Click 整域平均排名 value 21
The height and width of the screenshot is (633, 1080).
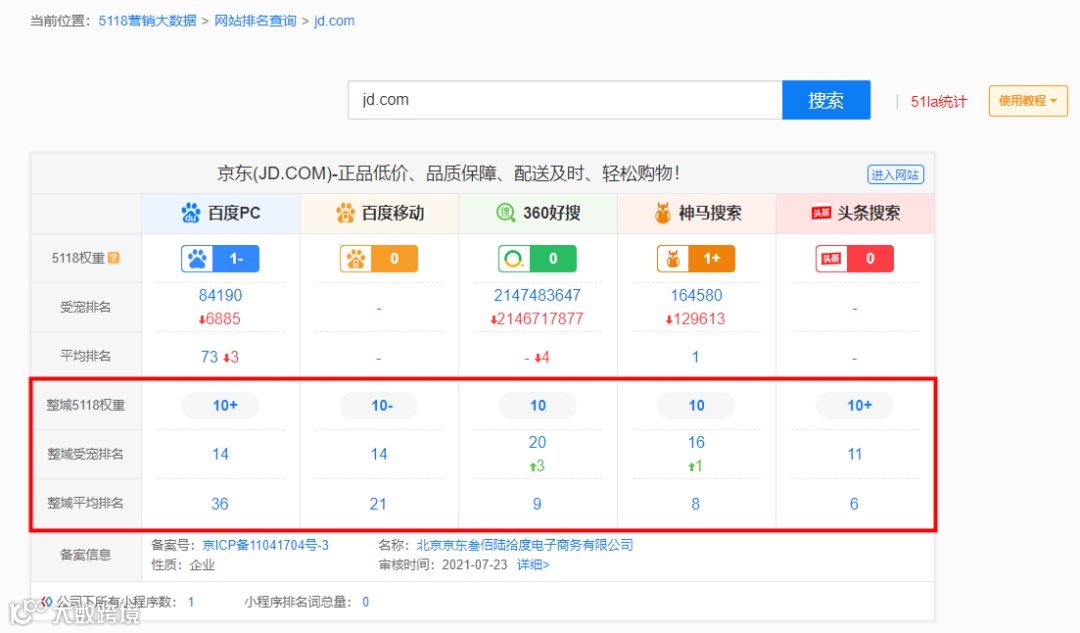pos(378,504)
